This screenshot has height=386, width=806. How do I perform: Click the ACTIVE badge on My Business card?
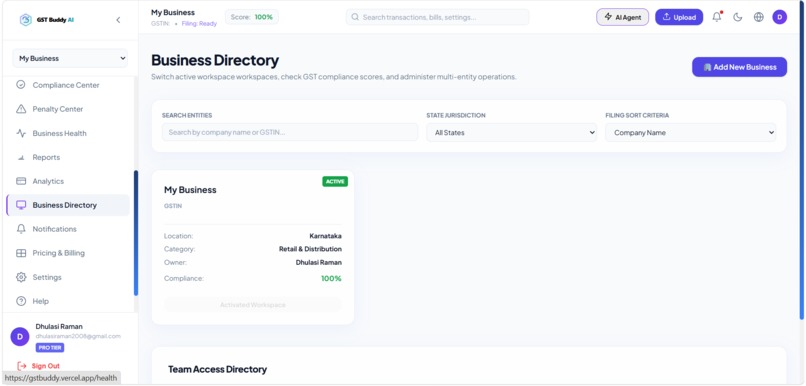(335, 181)
